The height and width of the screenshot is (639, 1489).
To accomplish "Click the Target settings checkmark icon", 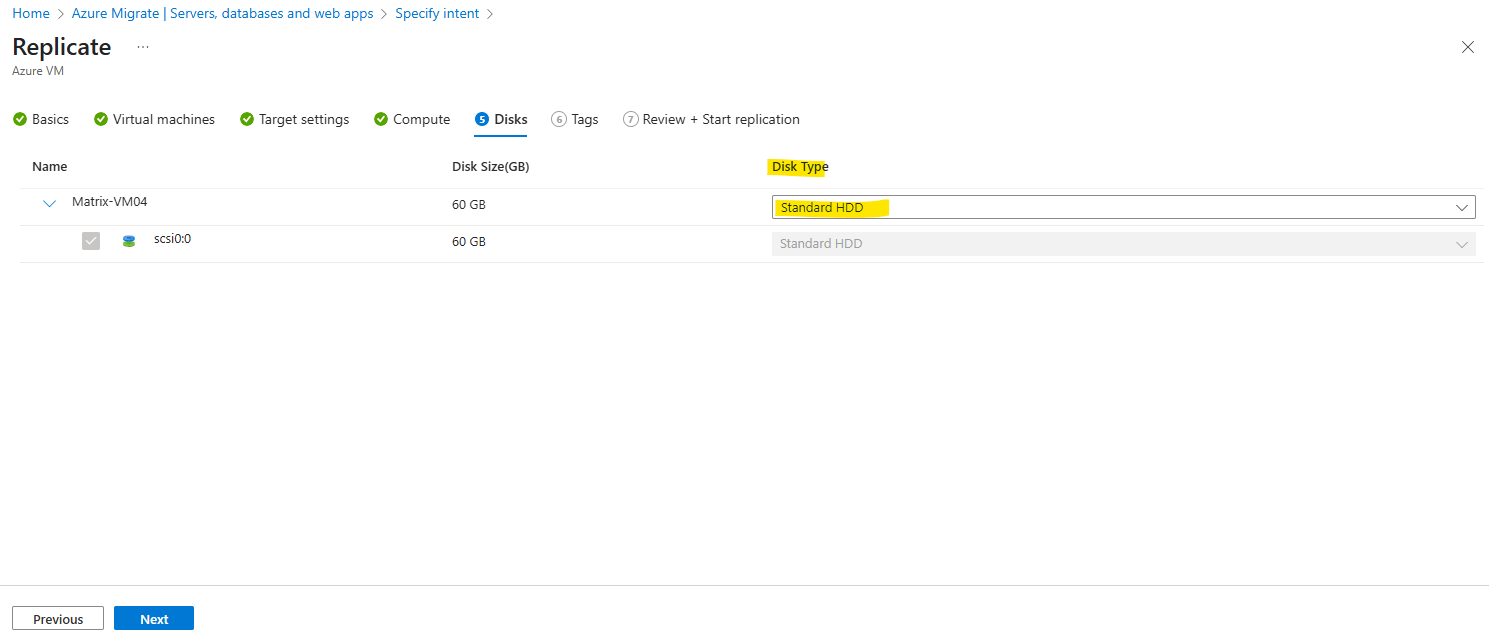I will [x=247, y=119].
